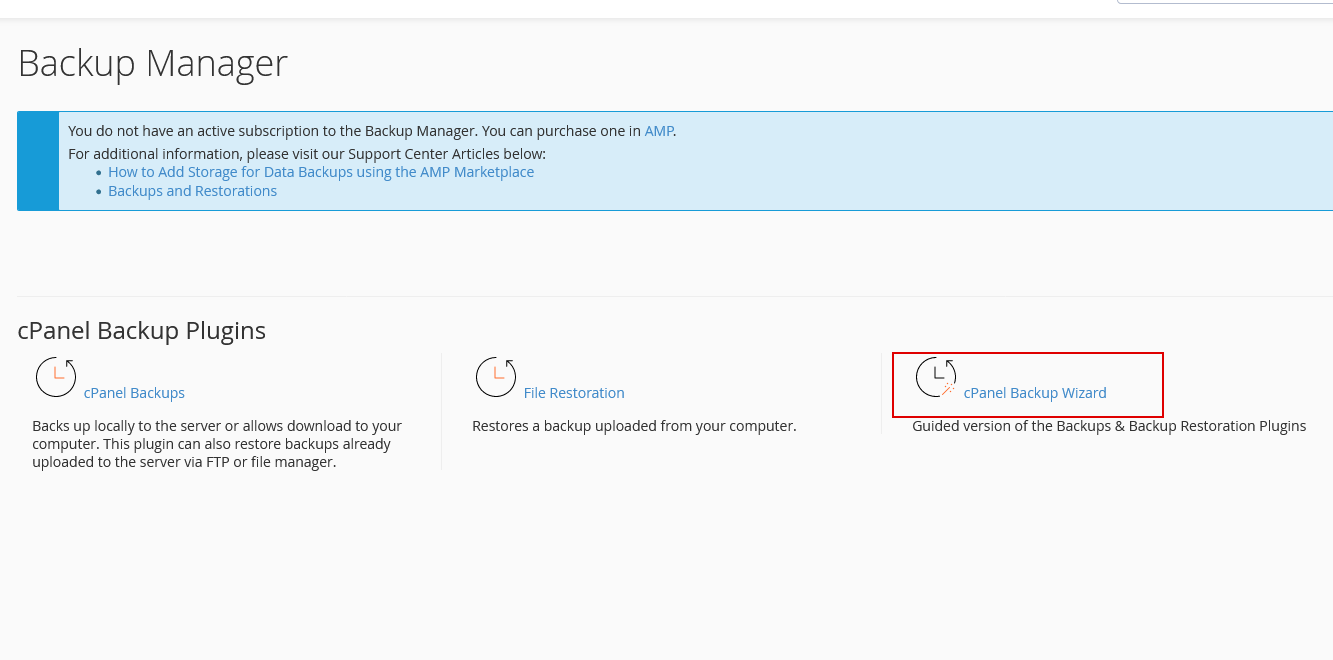Launch the cPanel Backup Wizard link

pyautogui.click(x=1035, y=393)
